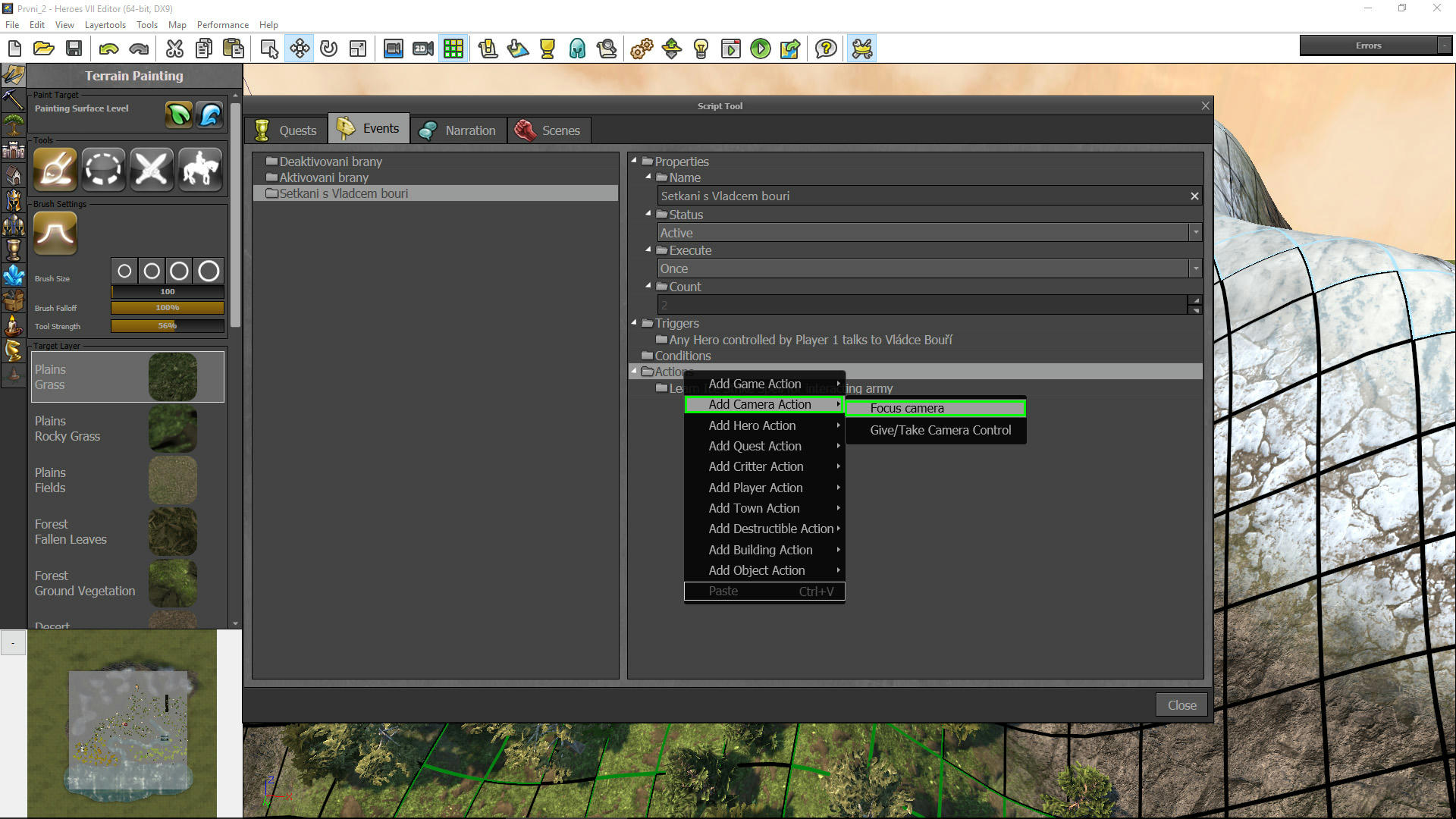1456x819 pixels.
Task: Select the crossed swords tool
Action: pos(152,168)
